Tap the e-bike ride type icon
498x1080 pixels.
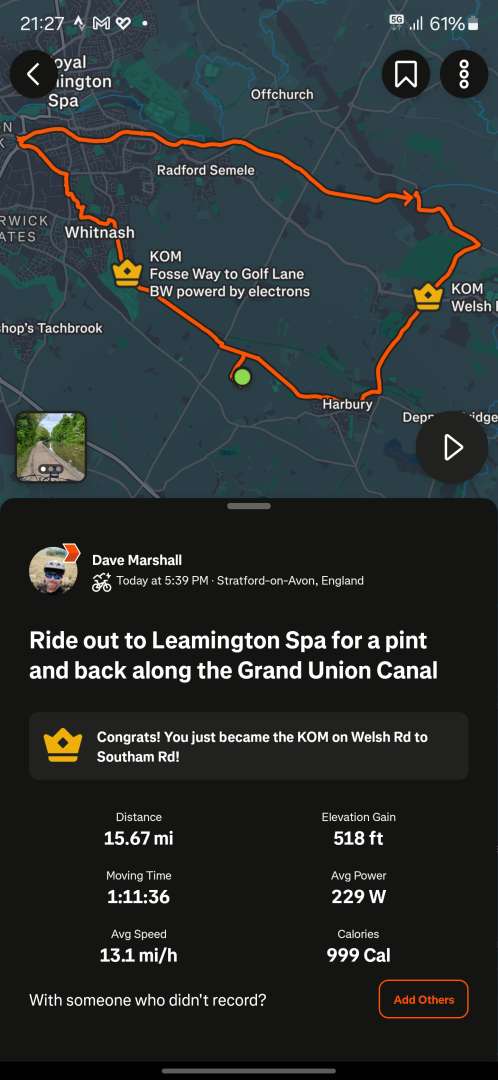(x=102, y=582)
